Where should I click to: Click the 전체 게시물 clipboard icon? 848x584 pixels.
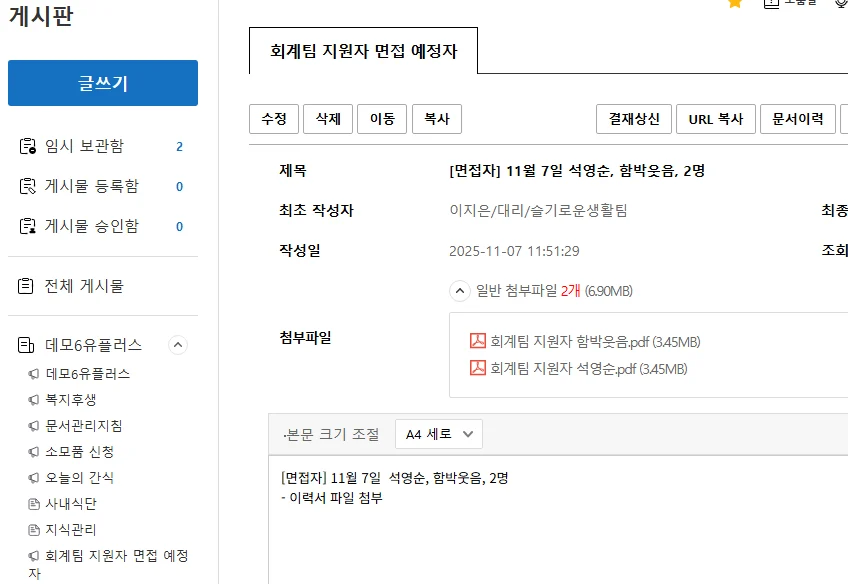(27, 287)
